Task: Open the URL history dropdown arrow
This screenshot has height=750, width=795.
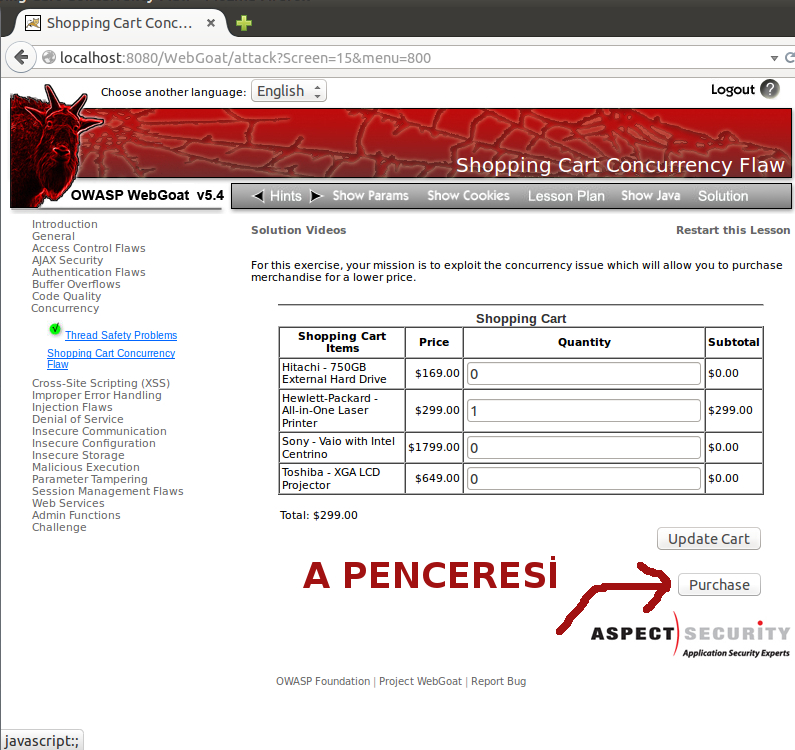Action: (774, 58)
